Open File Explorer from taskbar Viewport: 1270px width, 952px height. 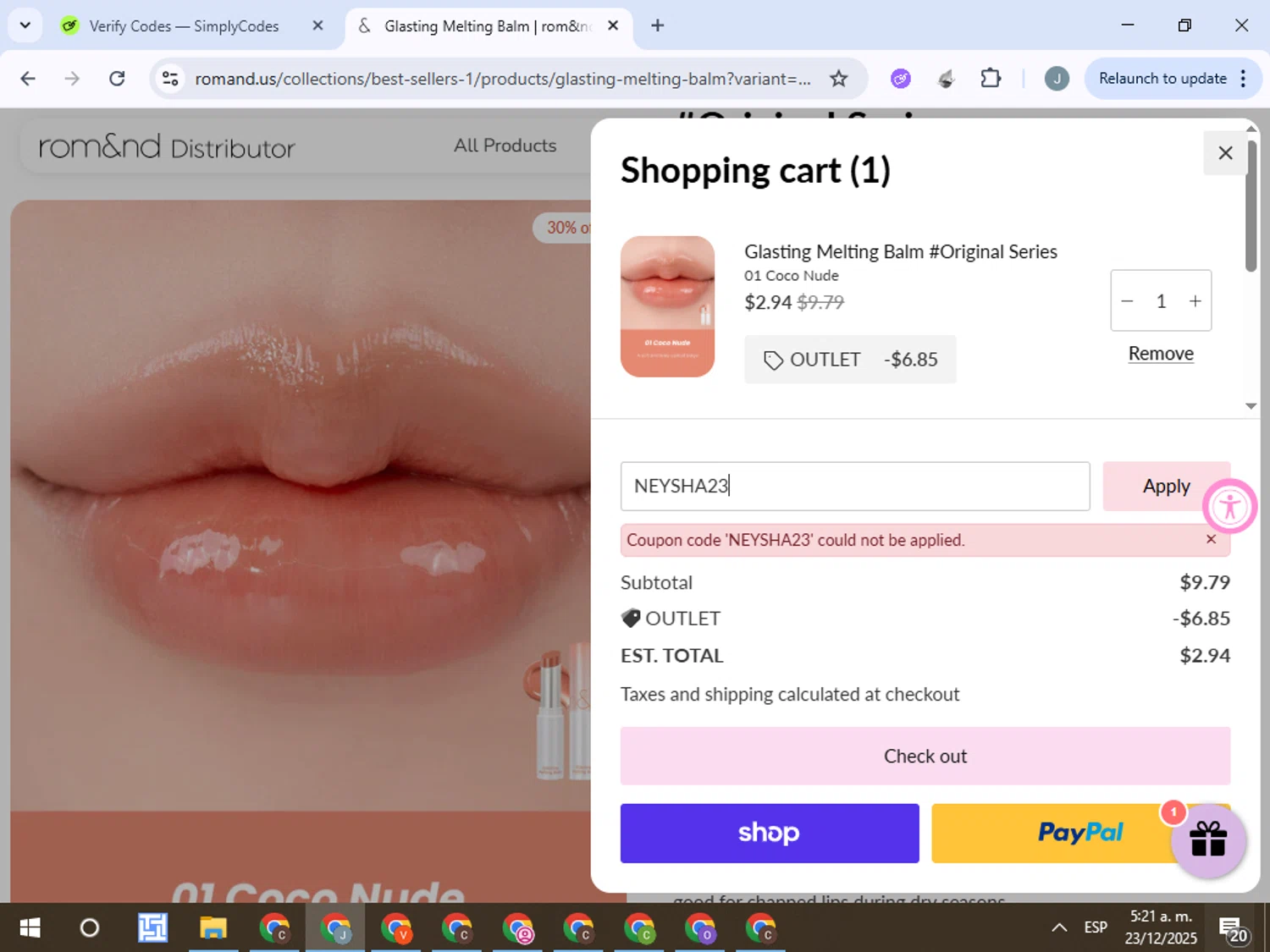[213, 928]
